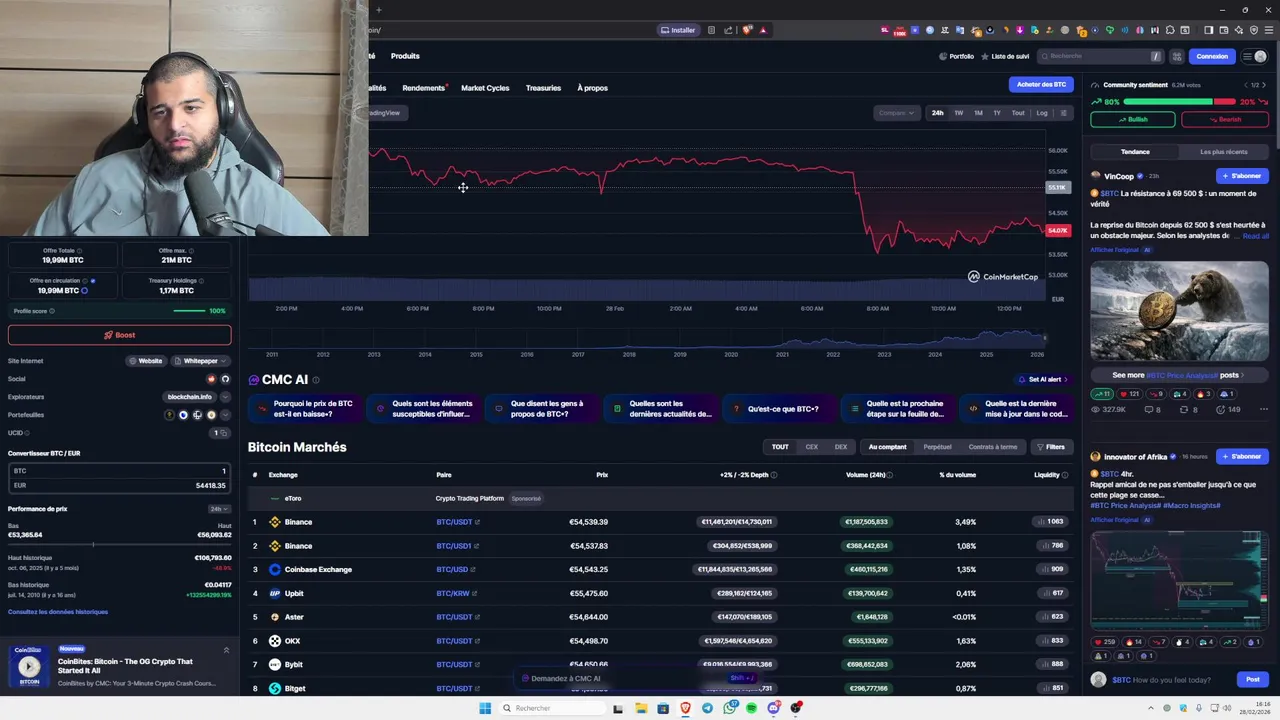Click the Recherche search field
The width and height of the screenshot is (1280, 720).
1100,56
